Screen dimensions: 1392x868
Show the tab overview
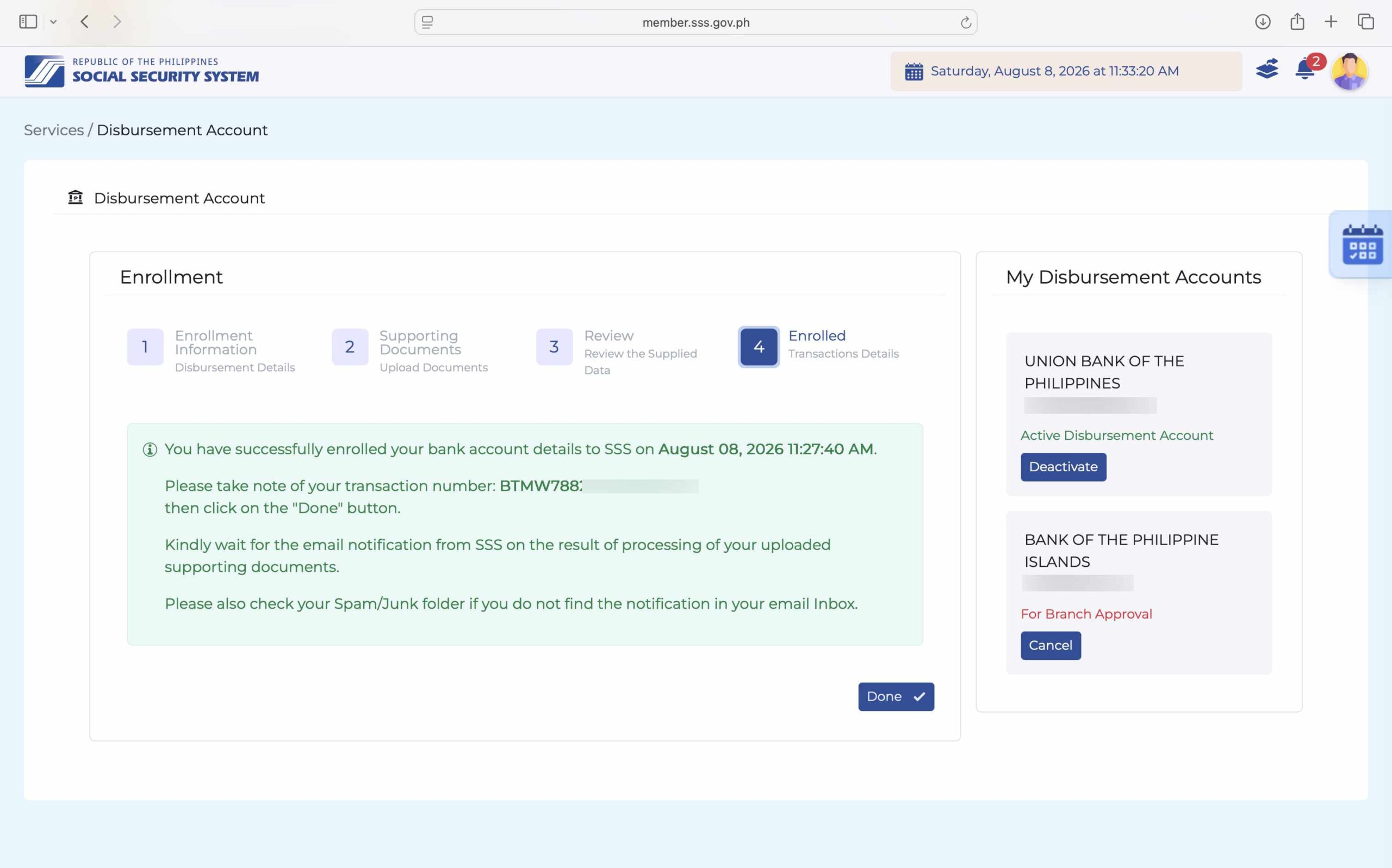coord(1365,22)
